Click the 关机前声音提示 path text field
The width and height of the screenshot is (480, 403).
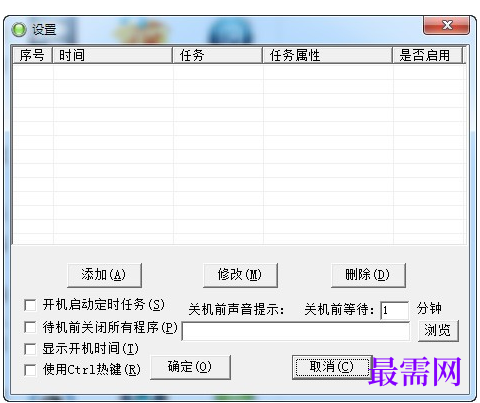click(296, 331)
